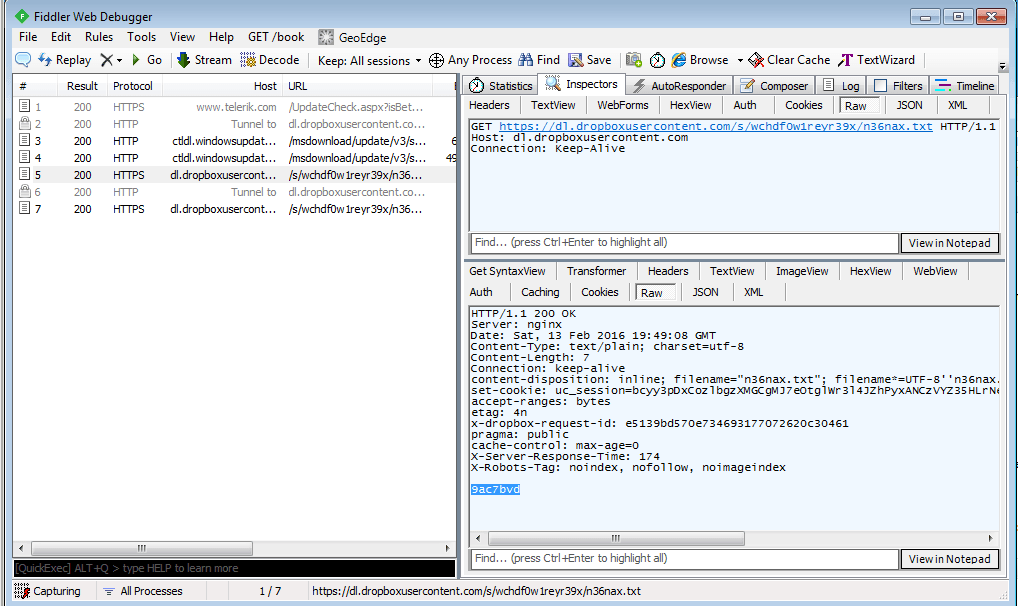Click the timer clock icon

[x=657, y=60]
